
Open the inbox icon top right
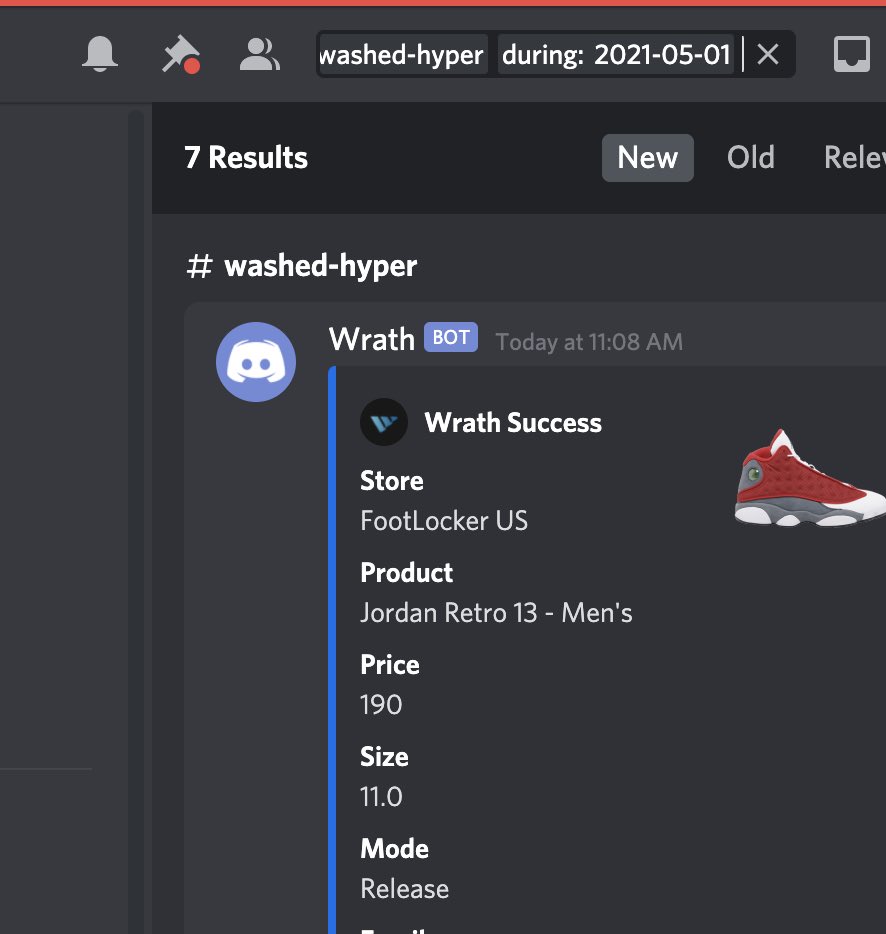[851, 55]
